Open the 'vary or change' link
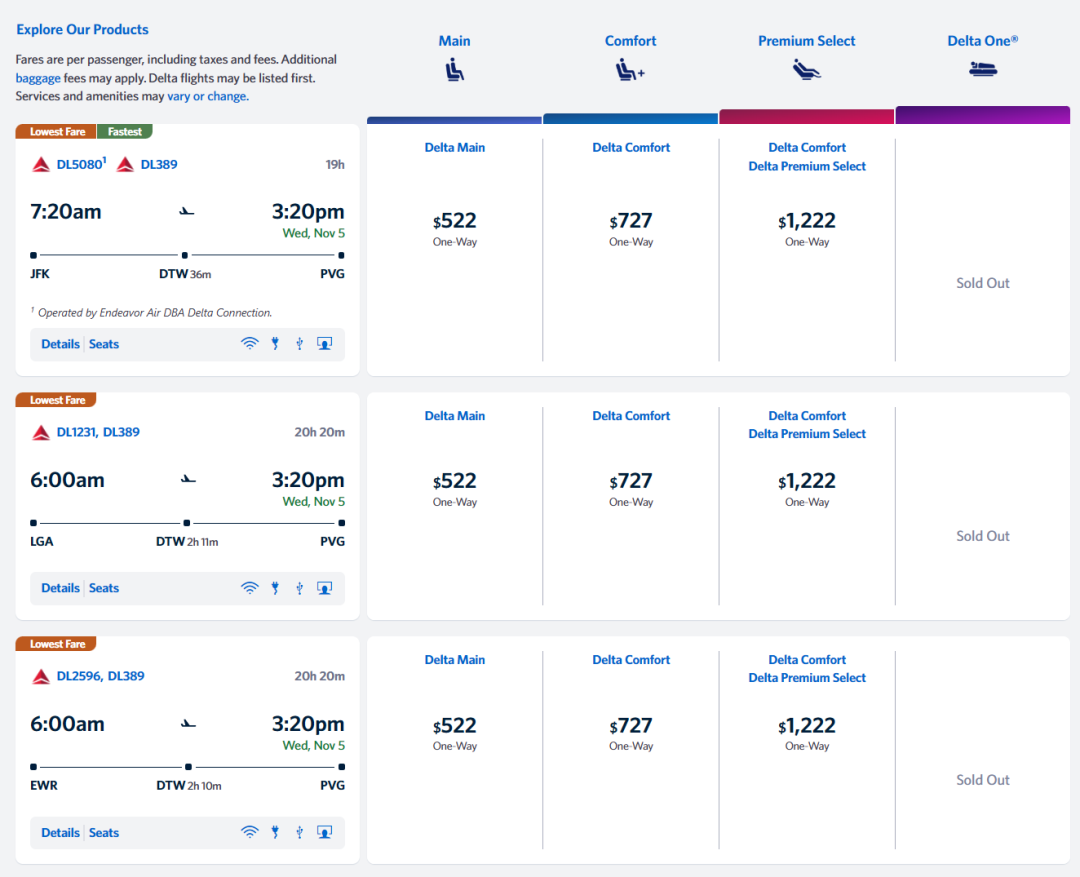1080x877 pixels. click(207, 97)
